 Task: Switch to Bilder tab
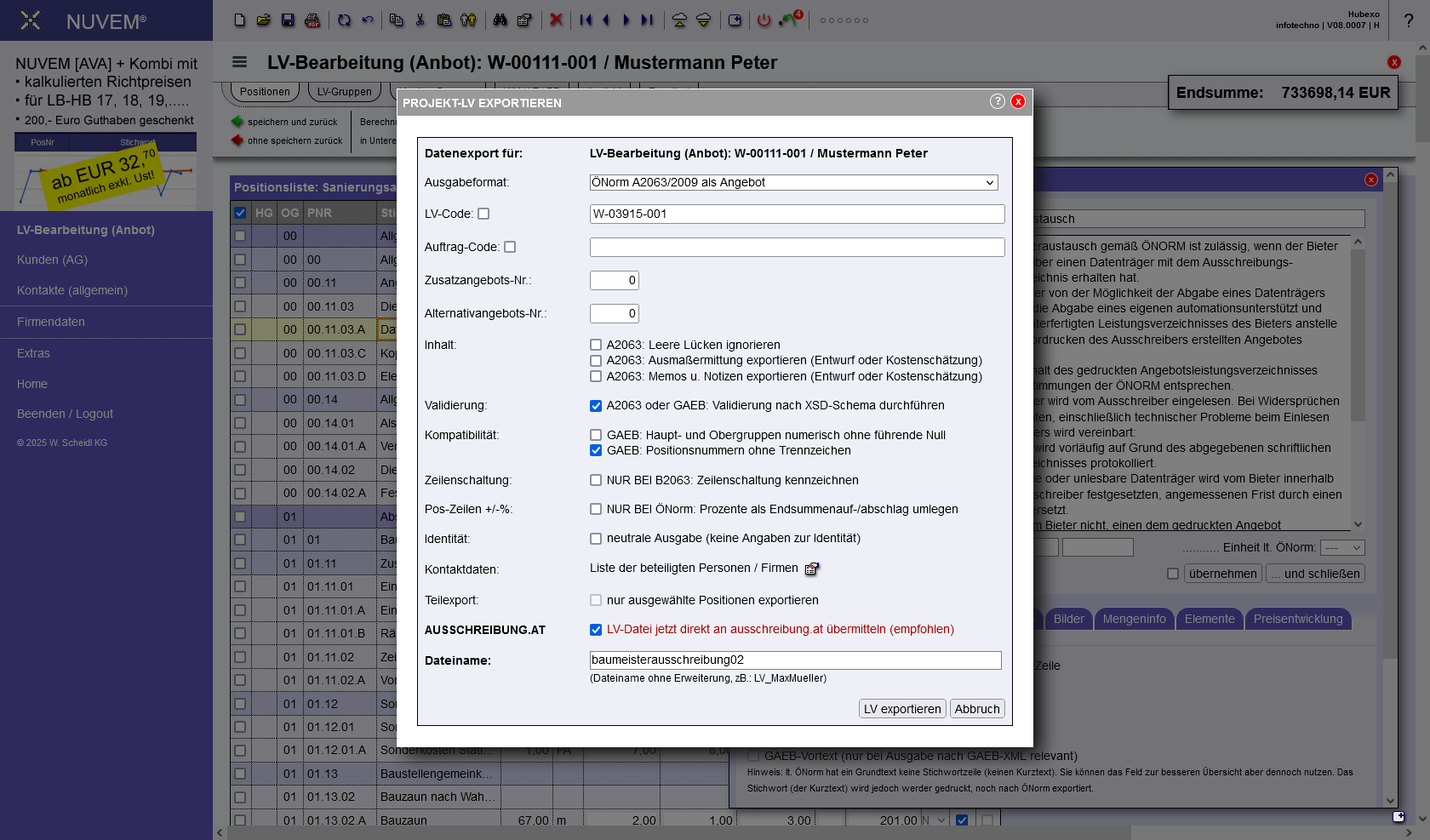(1069, 619)
